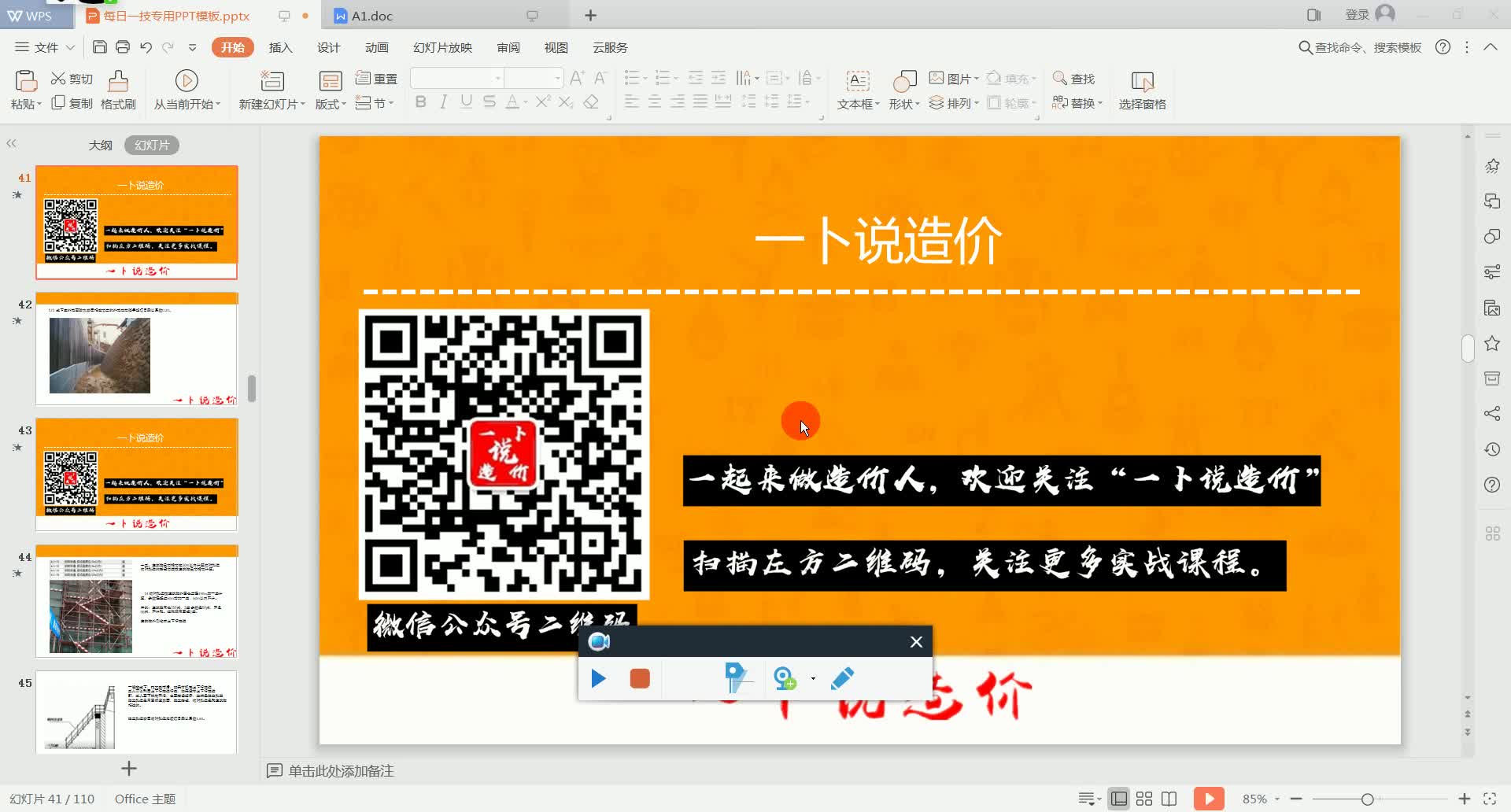Open new tab with plus button
The height and width of the screenshot is (812, 1511).
click(591, 15)
